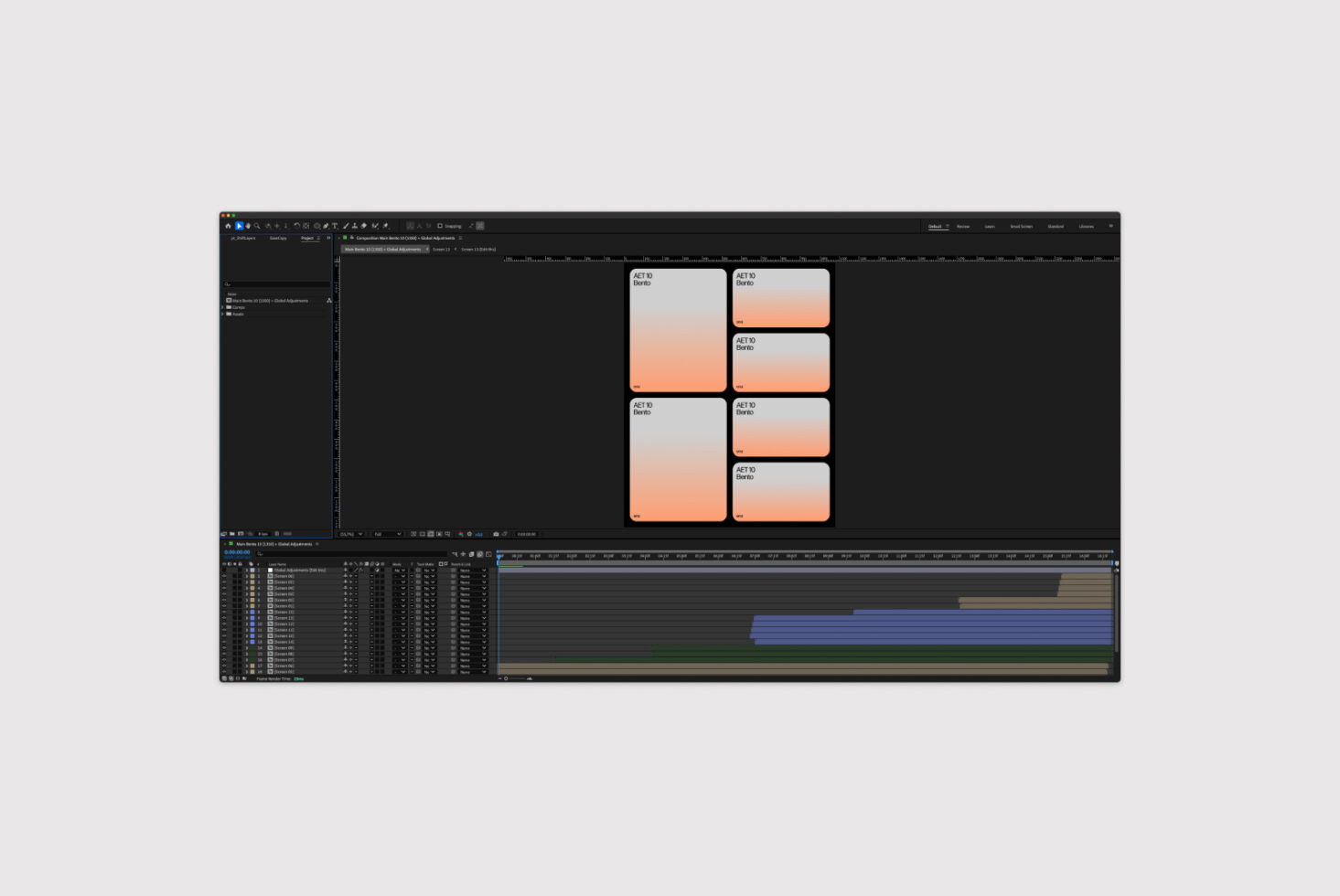Open the viewer resolution Full dropdown
1340x896 pixels.
(388, 534)
